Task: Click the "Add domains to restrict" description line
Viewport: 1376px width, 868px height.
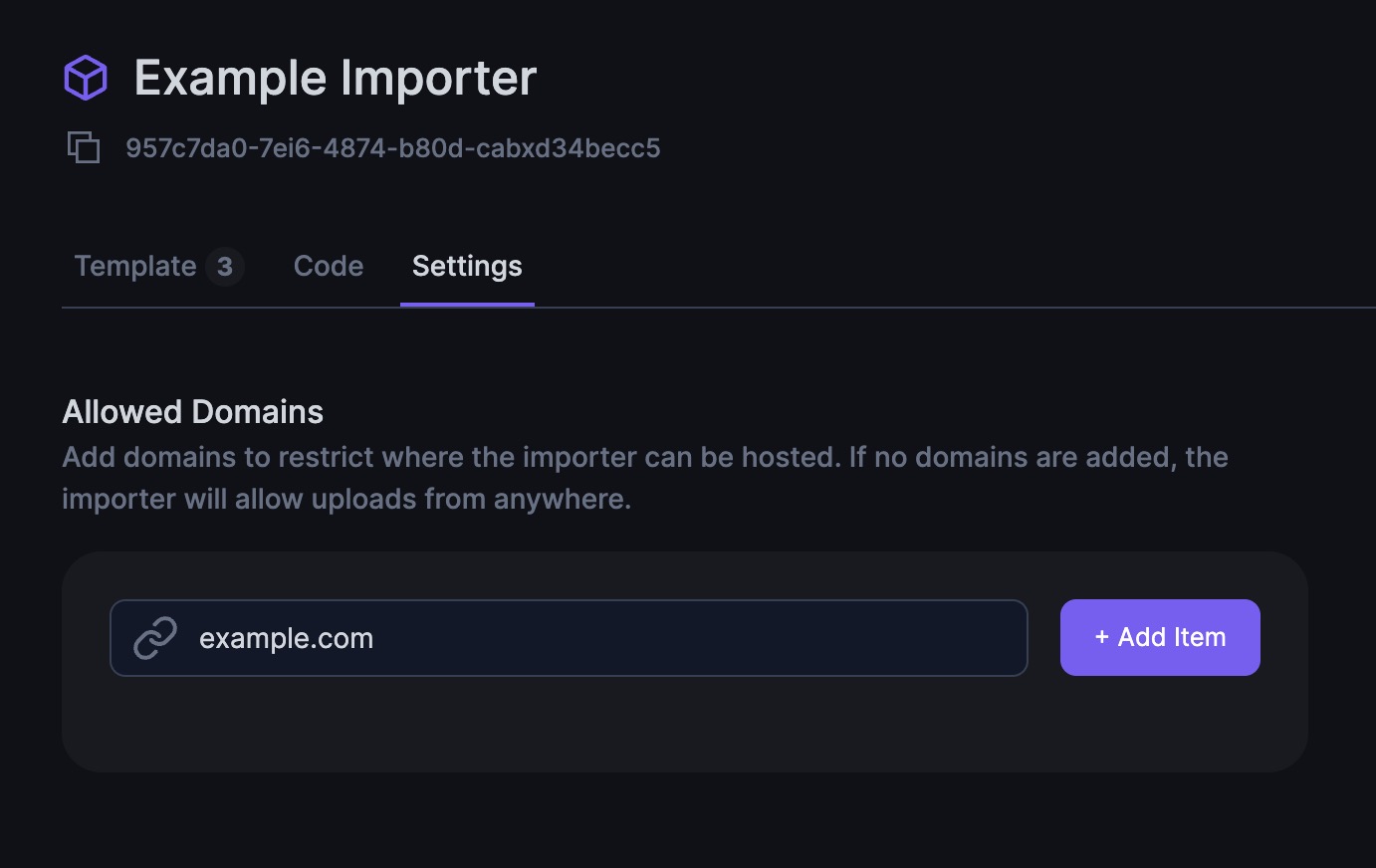Action: click(x=644, y=457)
